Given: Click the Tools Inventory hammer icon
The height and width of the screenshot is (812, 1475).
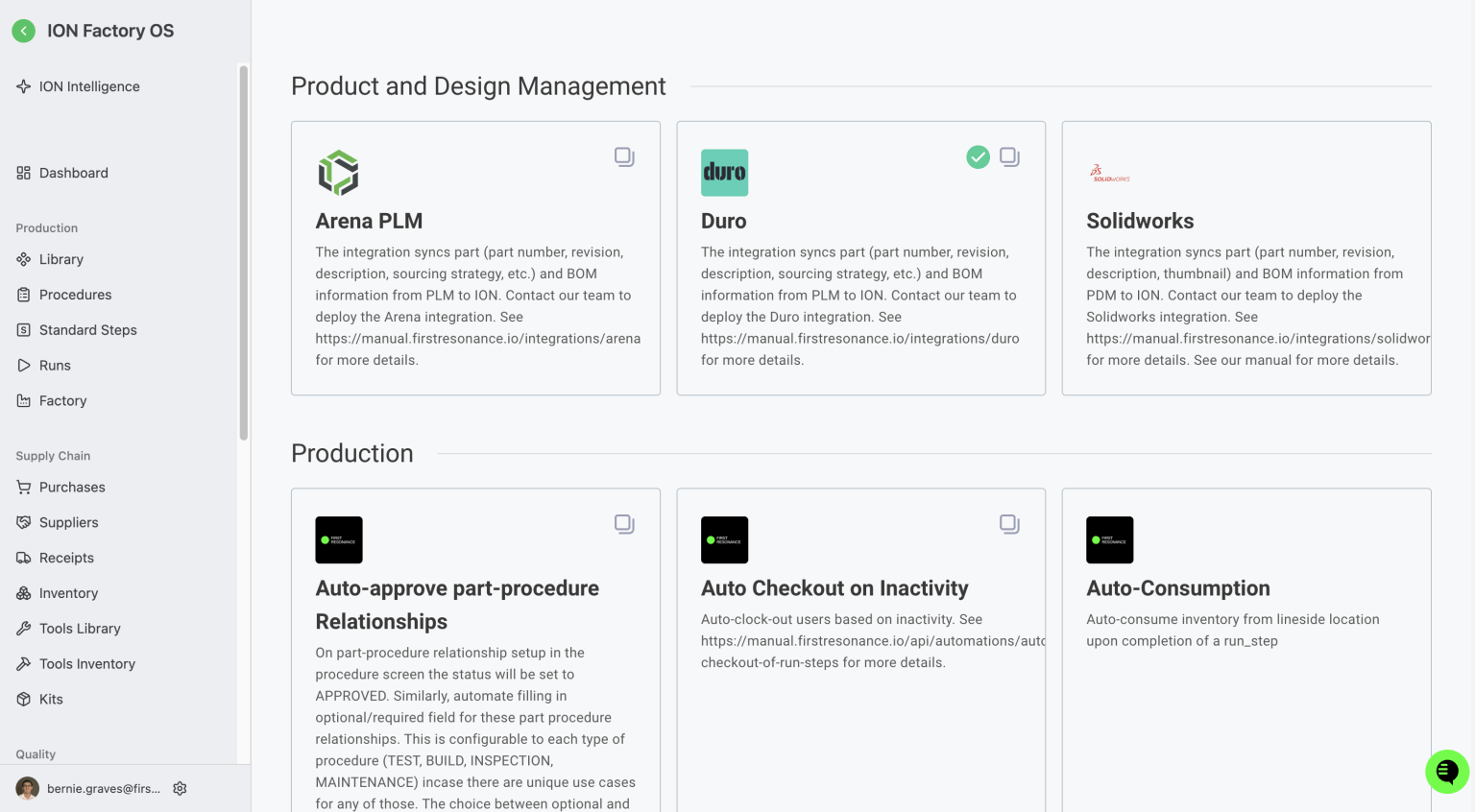Looking at the screenshot, I should 23,664.
